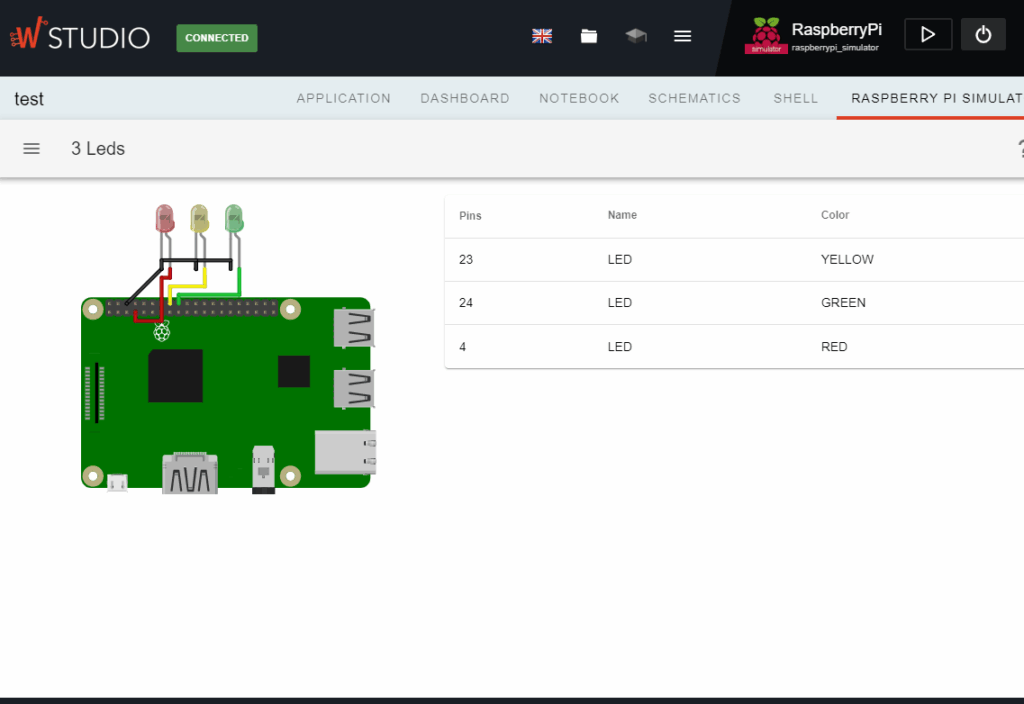
Task: Open the top bar hamburger menu
Action: [682, 35]
